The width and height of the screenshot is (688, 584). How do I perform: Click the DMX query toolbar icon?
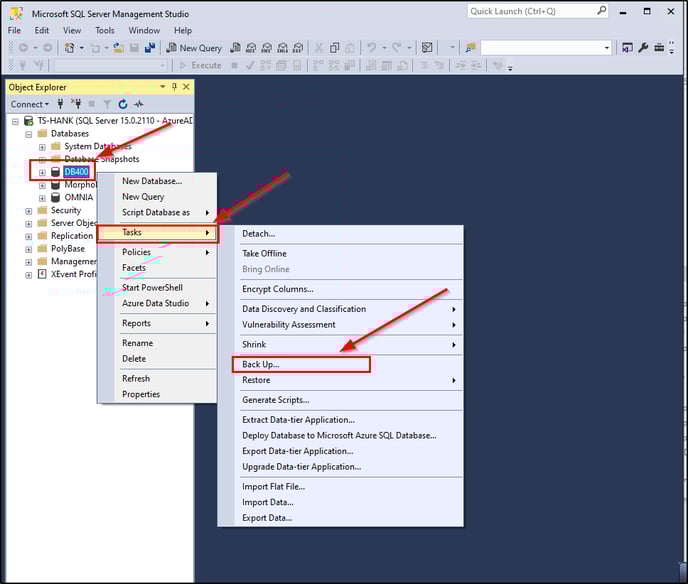click(x=267, y=48)
